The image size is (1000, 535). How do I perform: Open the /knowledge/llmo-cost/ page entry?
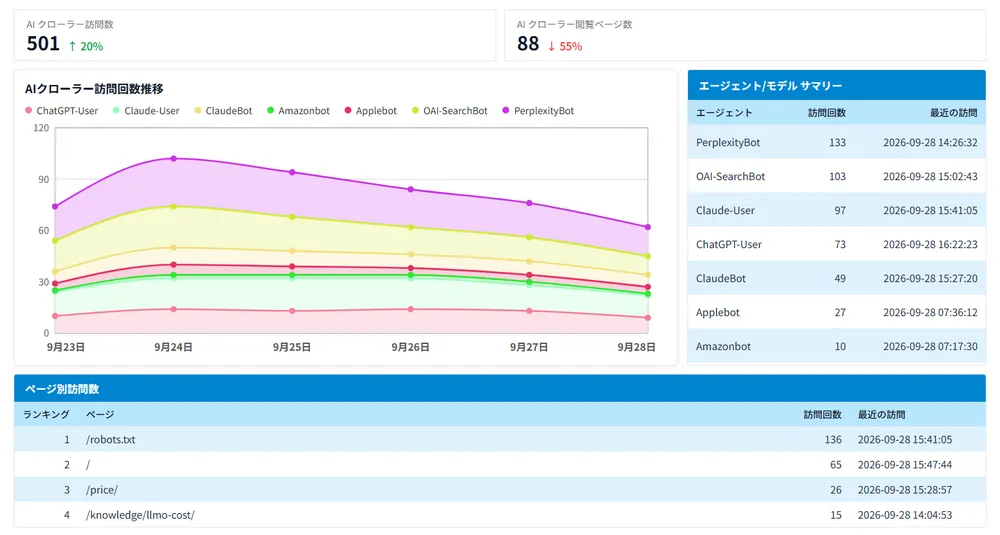(140, 515)
